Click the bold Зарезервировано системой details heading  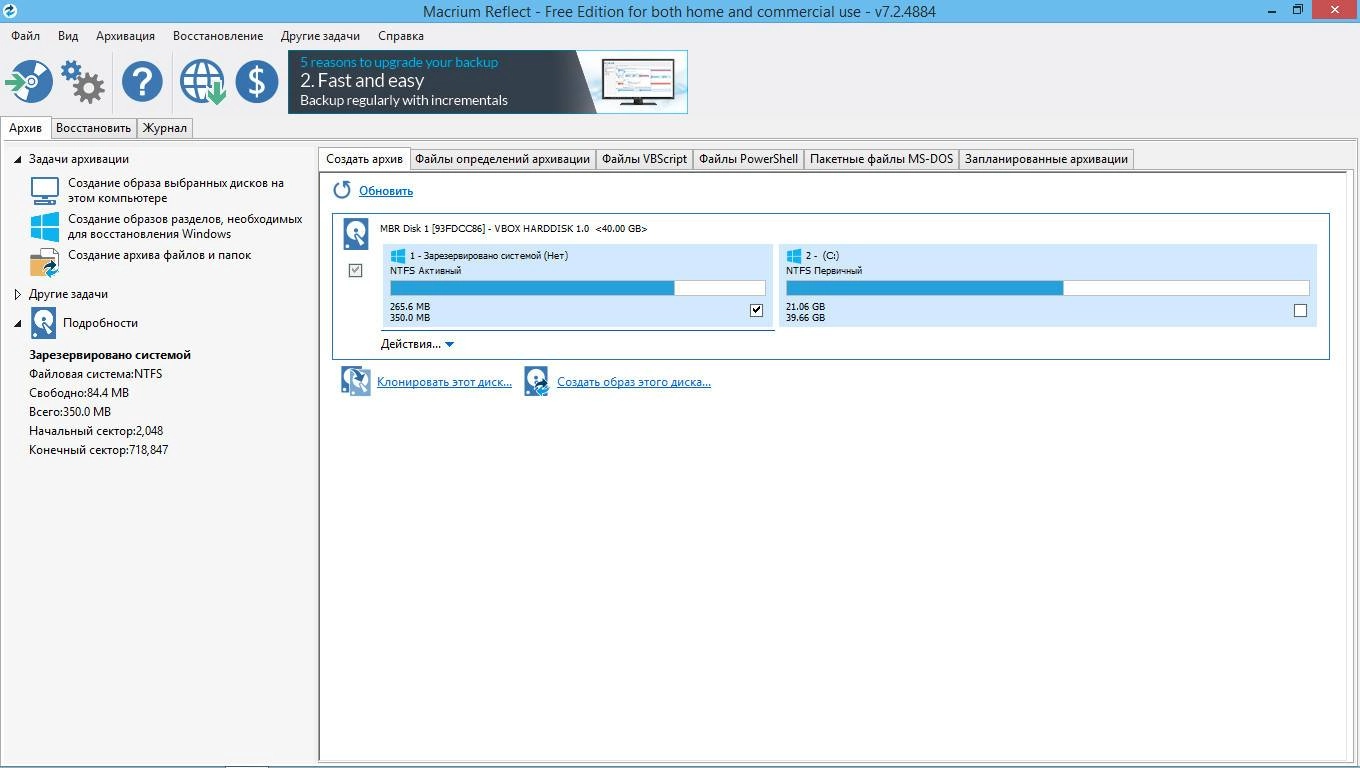tap(110, 355)
